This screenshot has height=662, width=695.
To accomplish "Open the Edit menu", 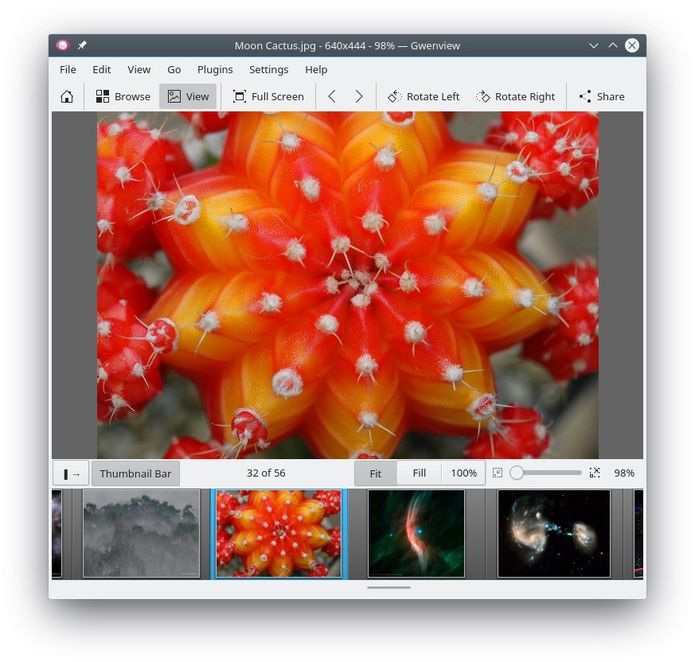I will coord(102,70).
